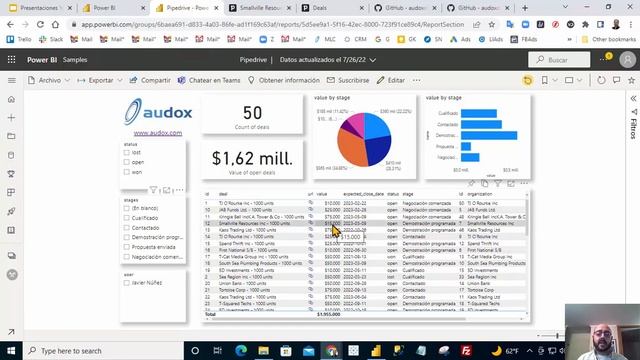Toggle the left navigation hamburger menu

(x=12, y=80)
